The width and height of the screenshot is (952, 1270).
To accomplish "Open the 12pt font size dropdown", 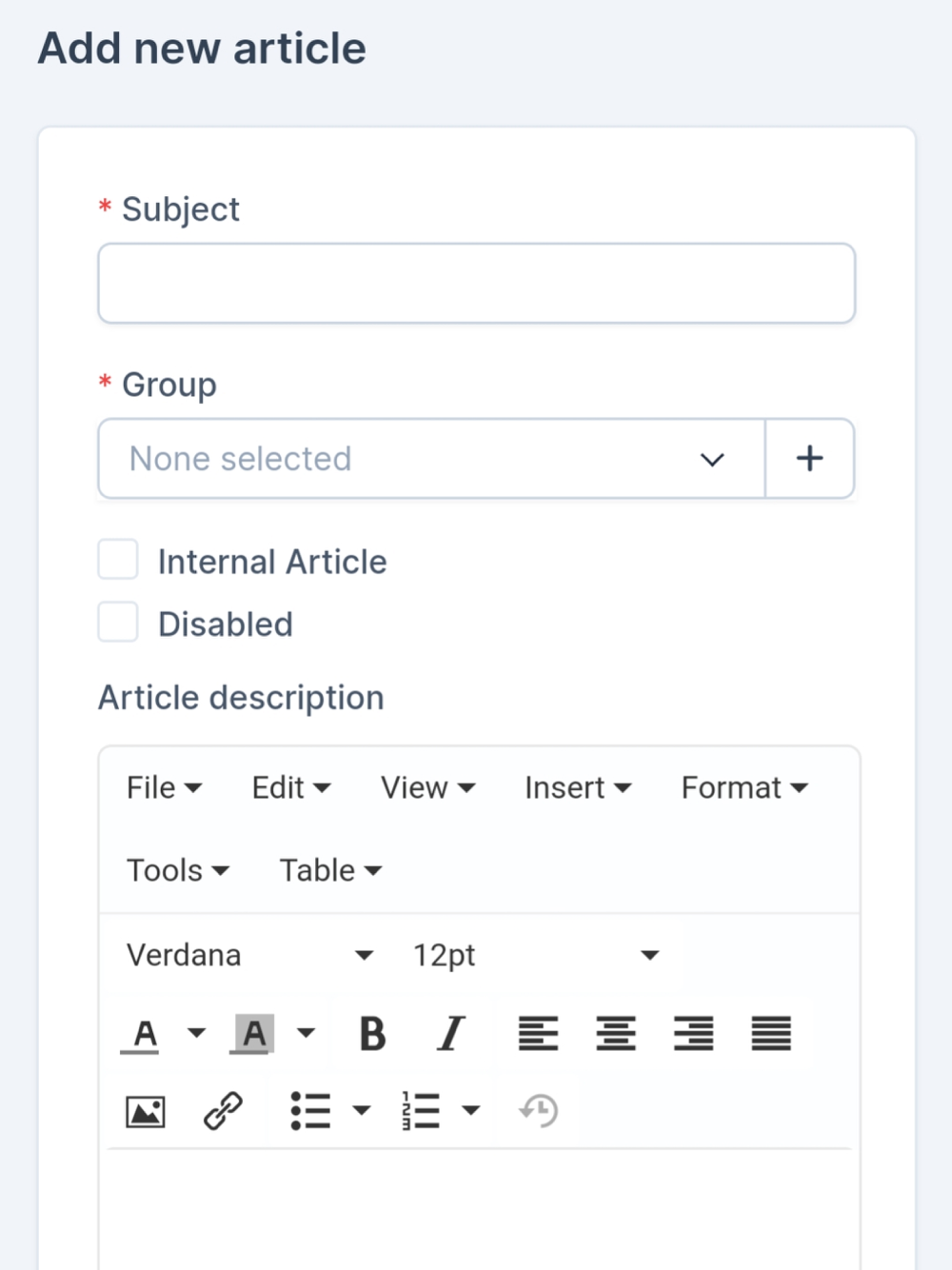I will [535, 955].
